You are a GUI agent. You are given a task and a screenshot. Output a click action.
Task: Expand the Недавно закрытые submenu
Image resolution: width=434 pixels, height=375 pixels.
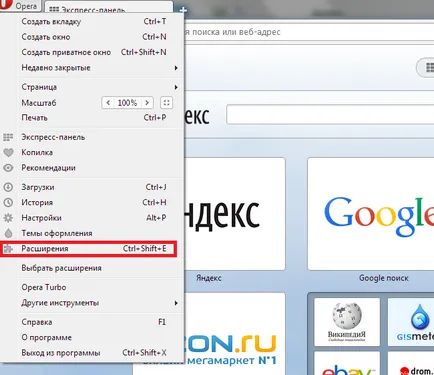[x=92, y=68]
